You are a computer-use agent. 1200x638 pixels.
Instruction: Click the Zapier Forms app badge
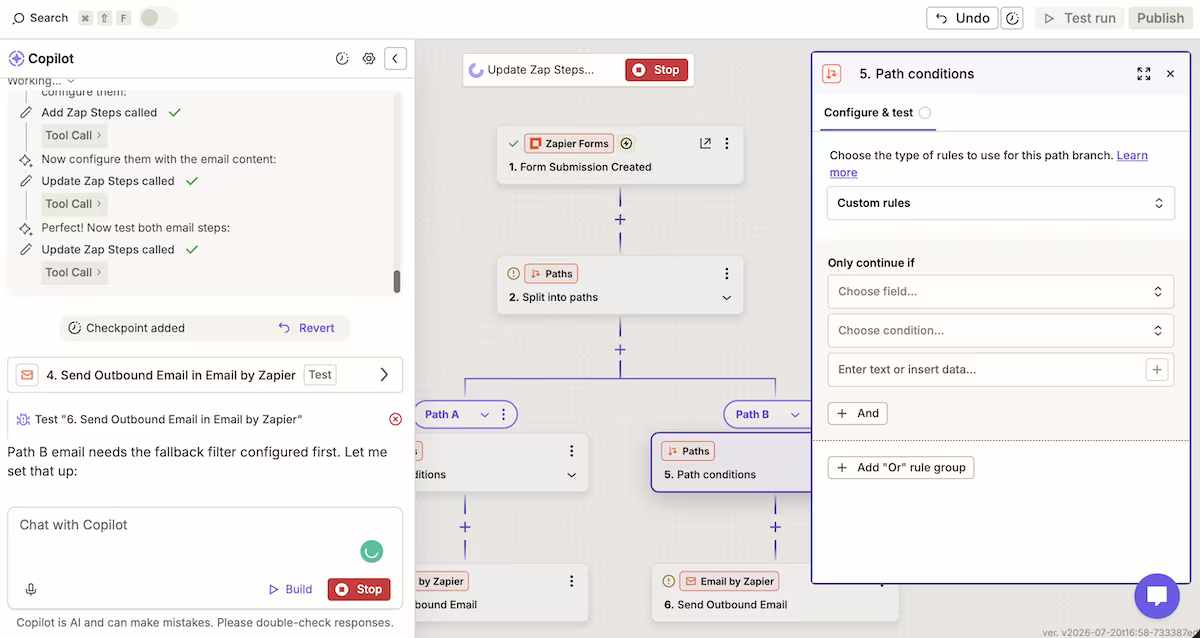(569, 143)
